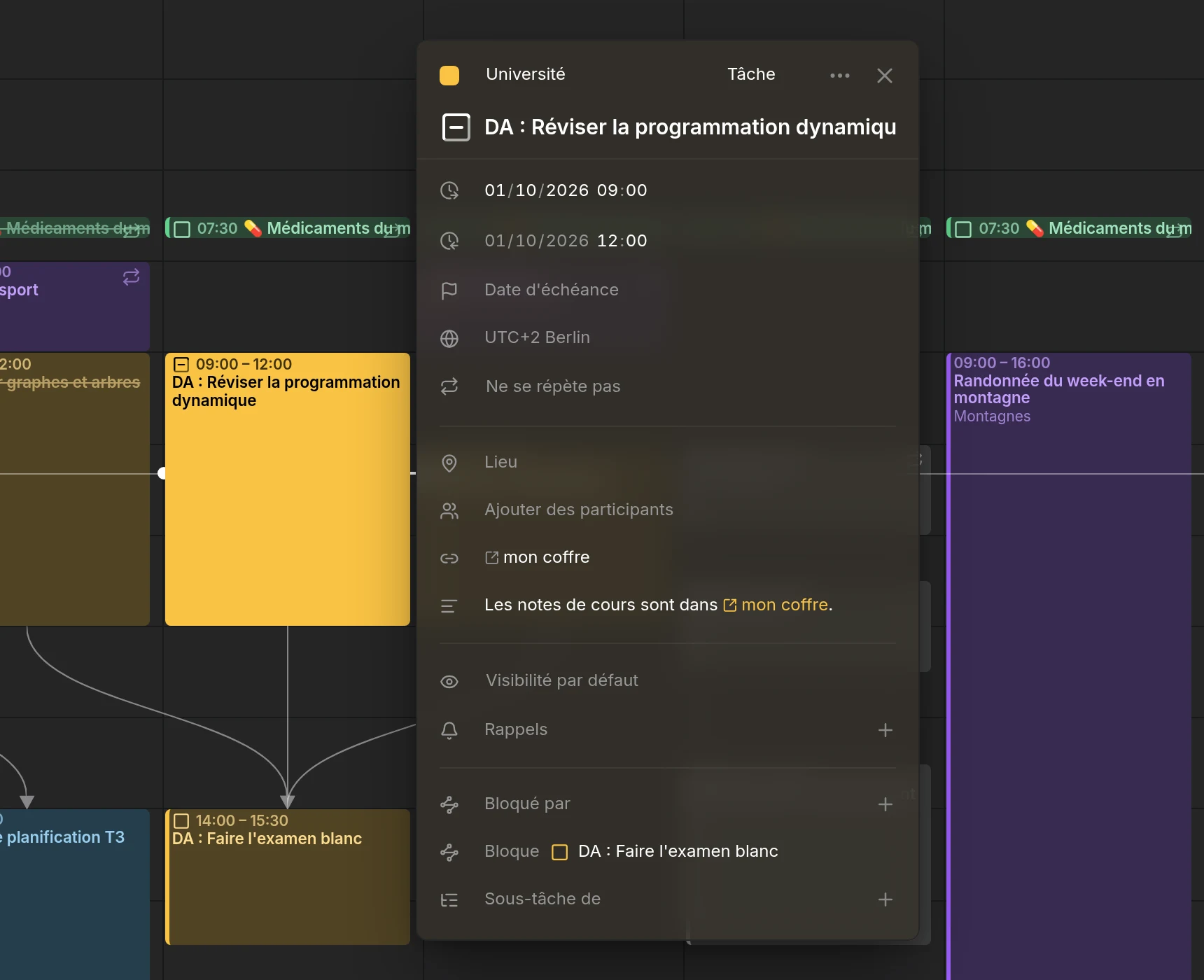Open the three-dots more options menu
The width and height of the screenshot is (1204, 980).
tap(839, 76)
